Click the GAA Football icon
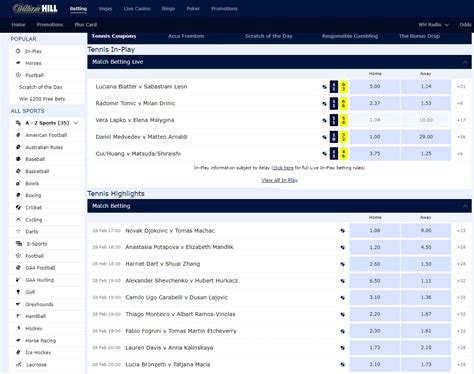This screenshot has width=474, height=374. [x=18, y=268]
